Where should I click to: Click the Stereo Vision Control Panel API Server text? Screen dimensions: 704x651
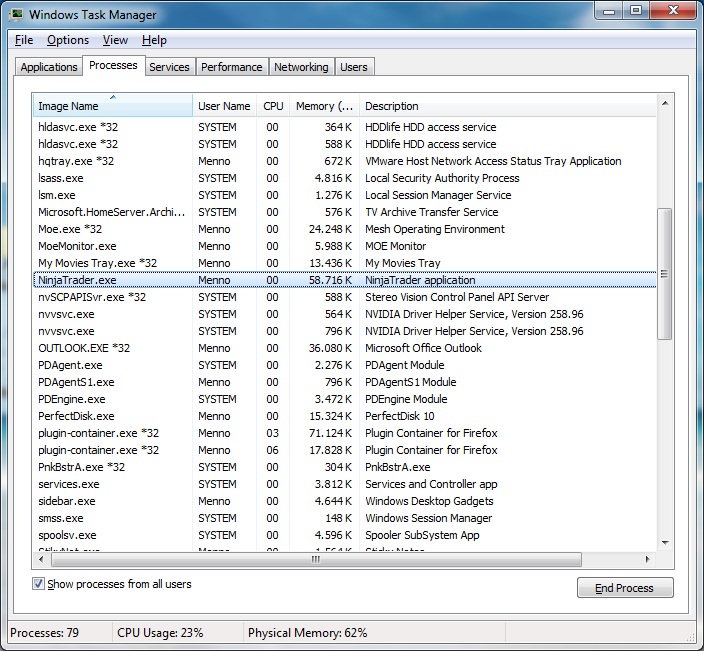(457, 297)
